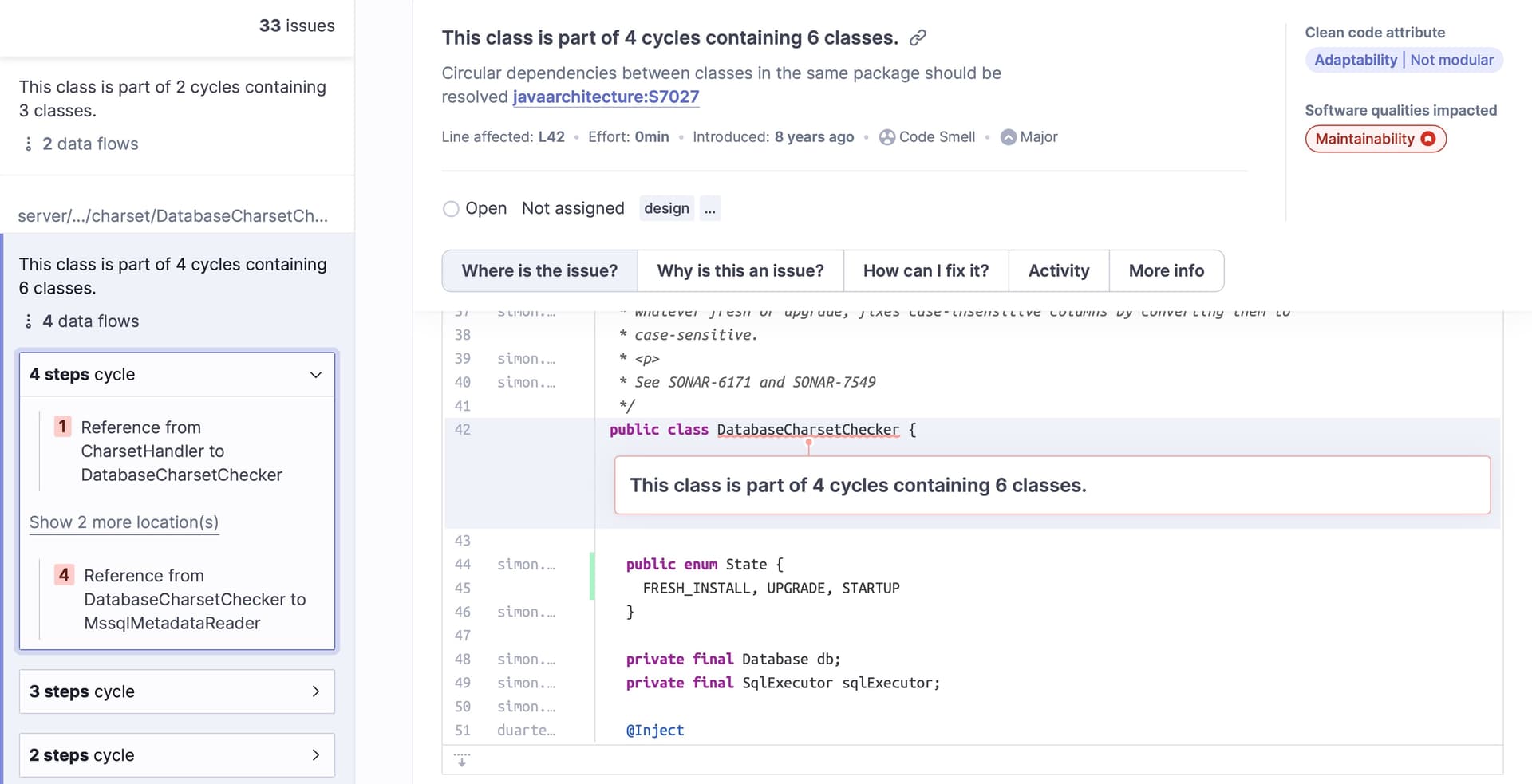Open the javaarchitecture:S7027 rule link
1532x784 pixels.
click(x=606, y=97)
